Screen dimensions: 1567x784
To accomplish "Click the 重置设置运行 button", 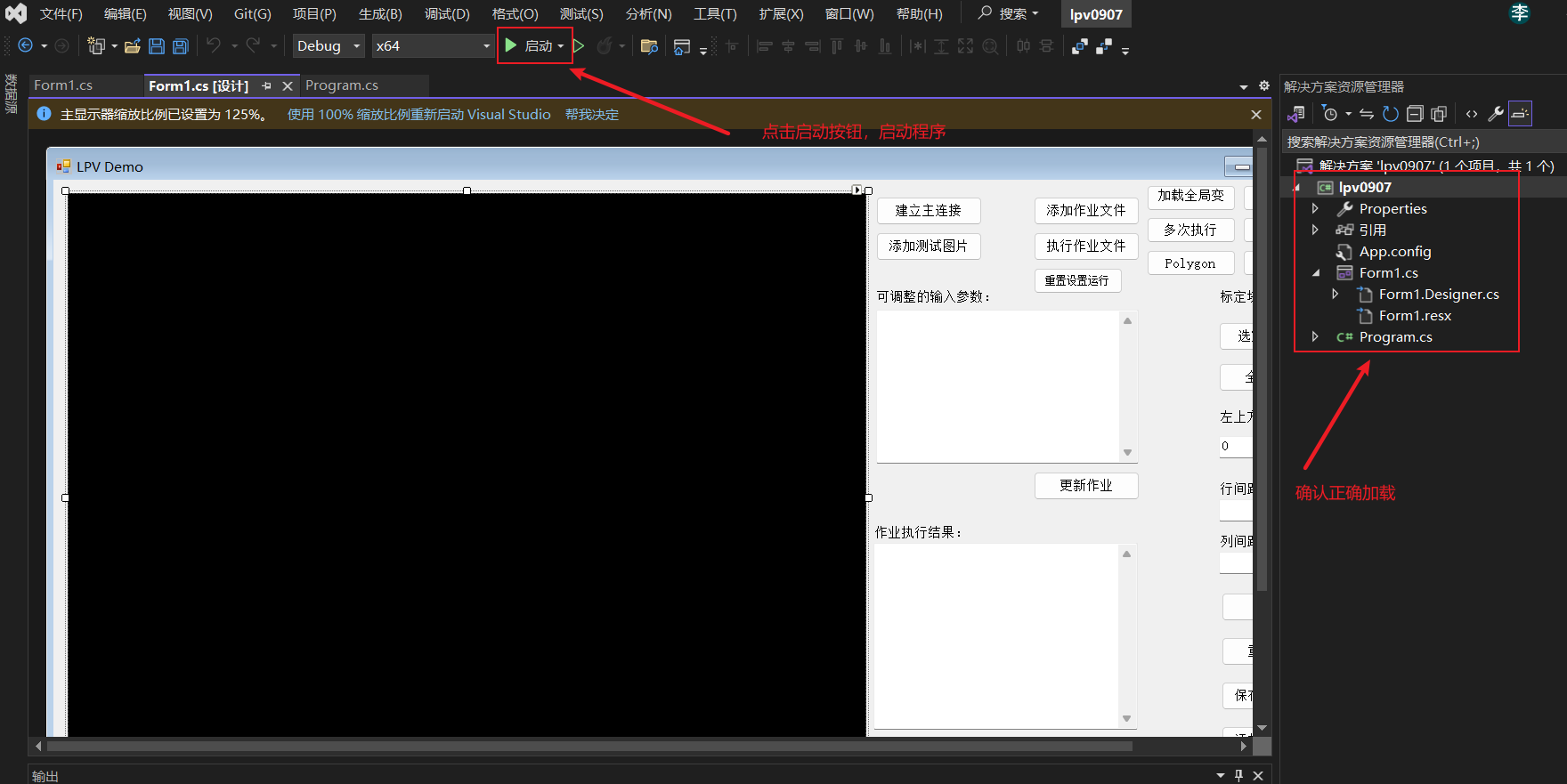I will [1077, 280].
